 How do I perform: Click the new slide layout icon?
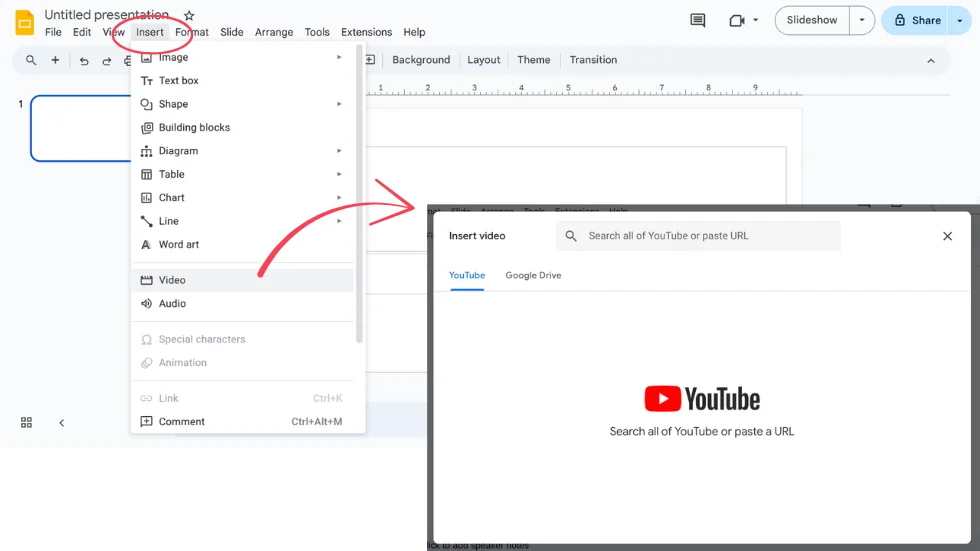click(x=370, y=60)
